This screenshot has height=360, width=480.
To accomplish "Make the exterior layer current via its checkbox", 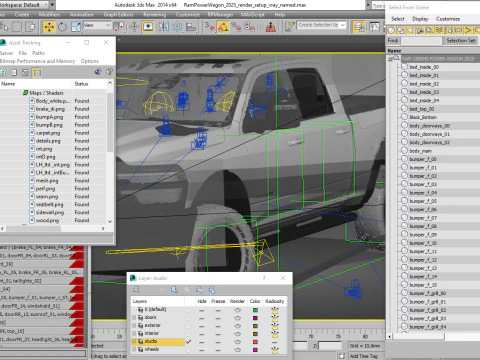I will coord(188,326).
